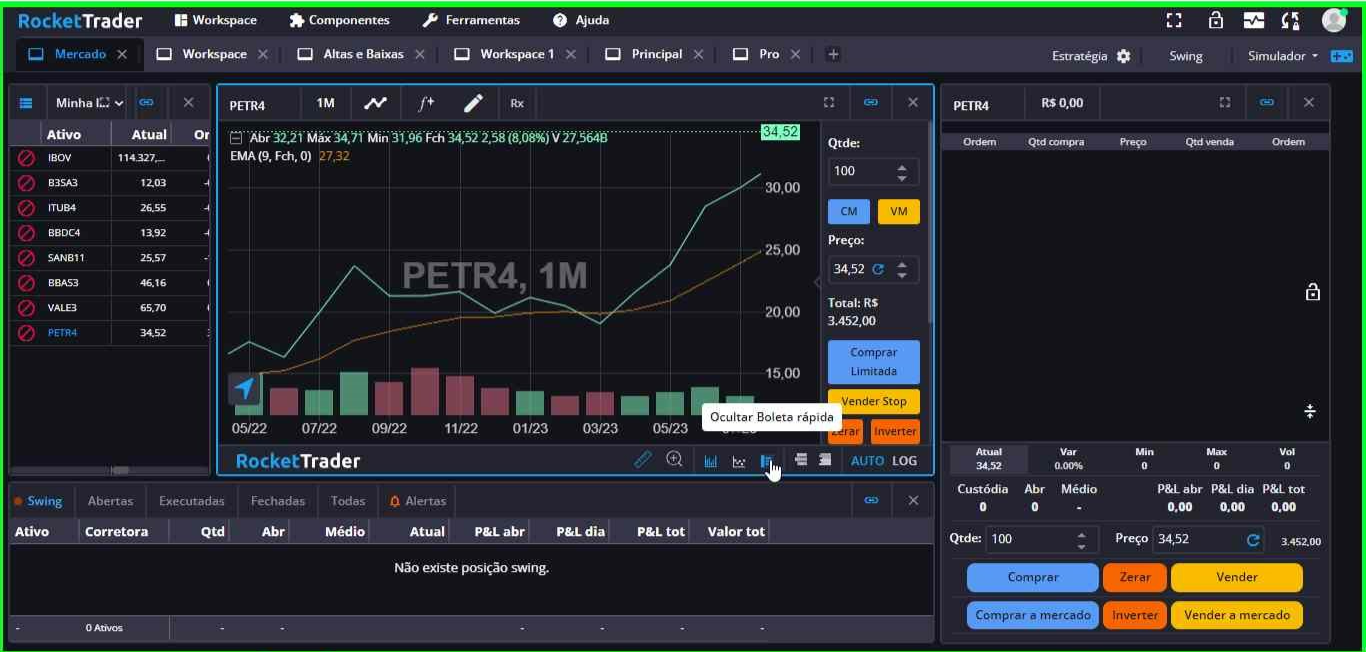Image resolution: width=1366 pixels, height=652 pixels.
Task: Click the blue gamepad simulator icon
Action: coord(1341,56)
